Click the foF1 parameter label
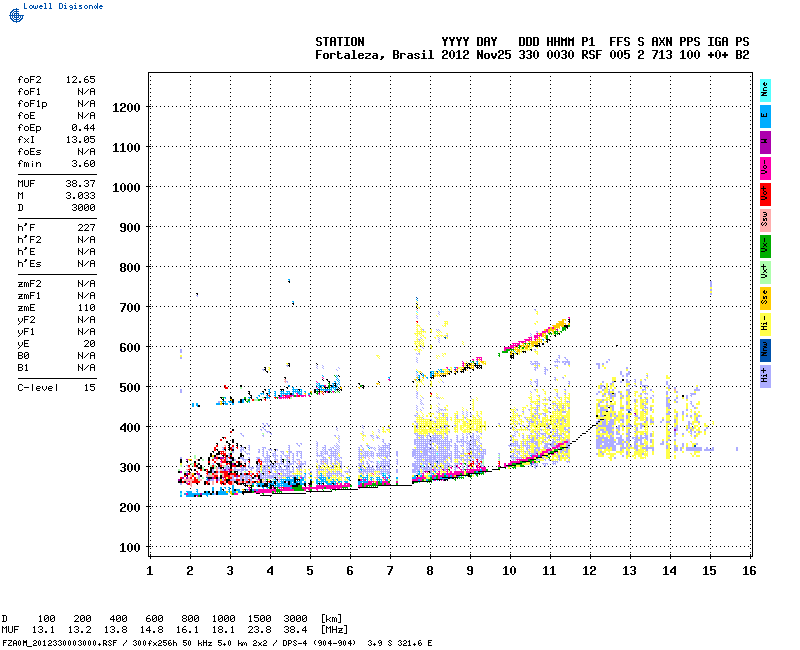The height and width of the screenshot is (650, 800). [x=30, y=92]
